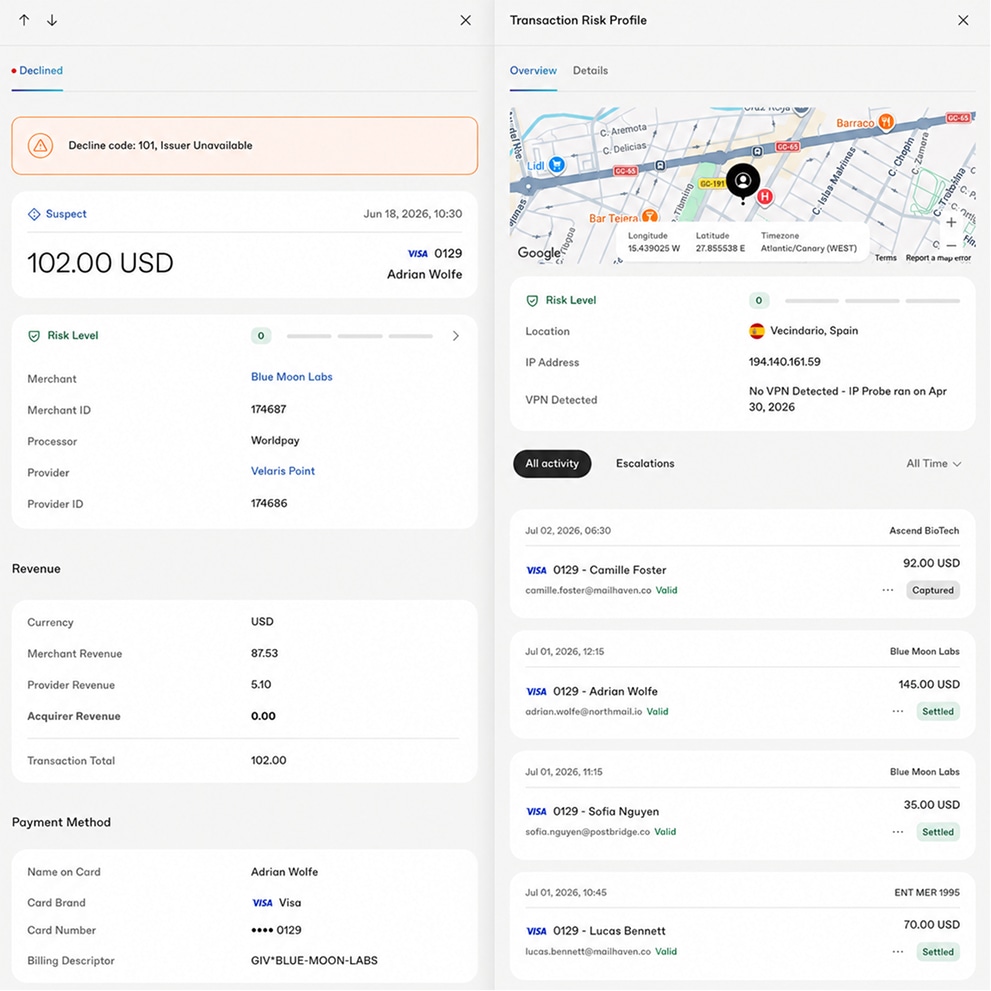Click the 102.00 USD amount
Screen dimensions: 991x991
(x=100, y=262)
